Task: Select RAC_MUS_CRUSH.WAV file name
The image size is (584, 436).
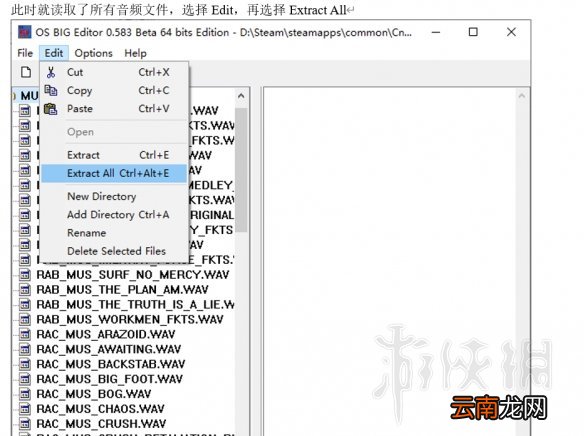Action: pyautogui.click(x=101, y=424)
